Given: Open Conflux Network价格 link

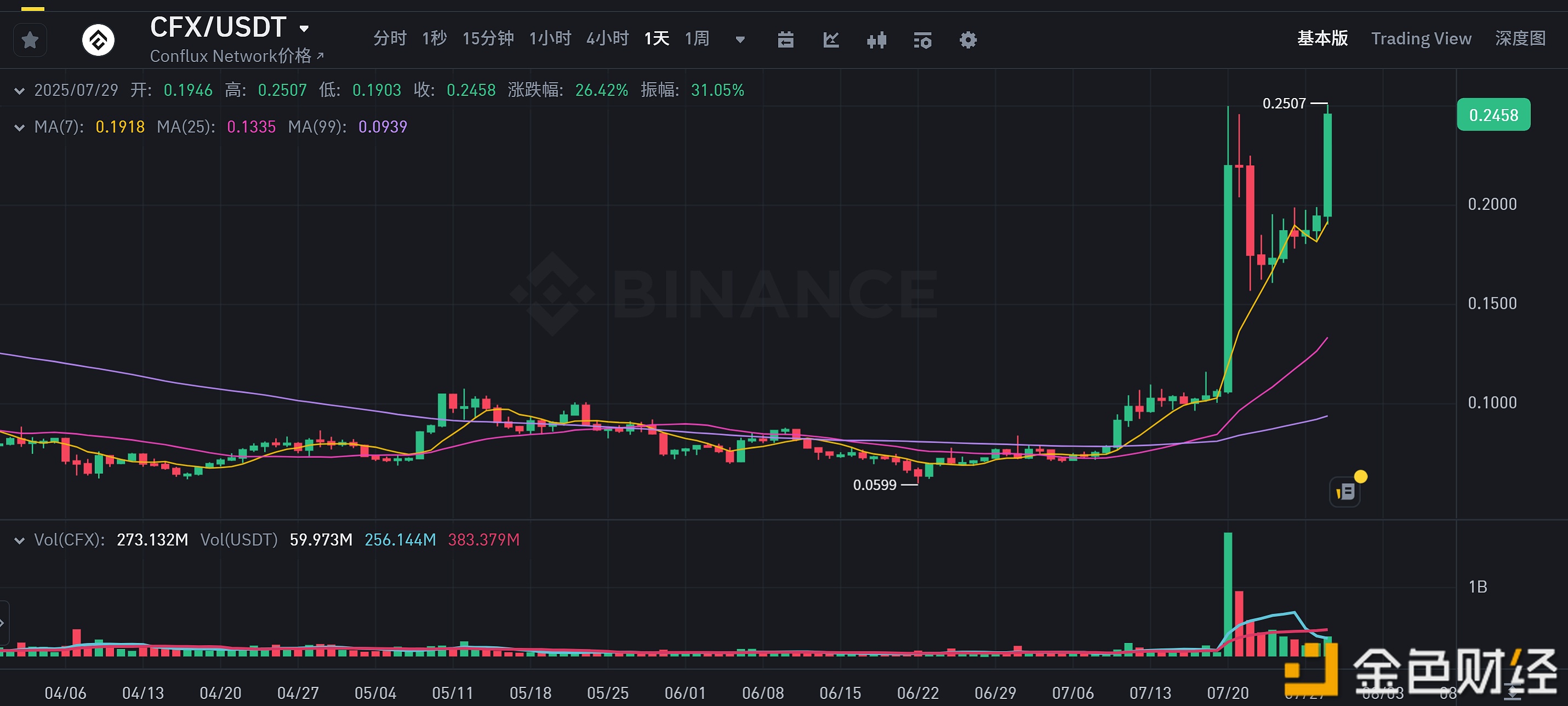Looking at the screenshot, I should click(x=236, y=56).
